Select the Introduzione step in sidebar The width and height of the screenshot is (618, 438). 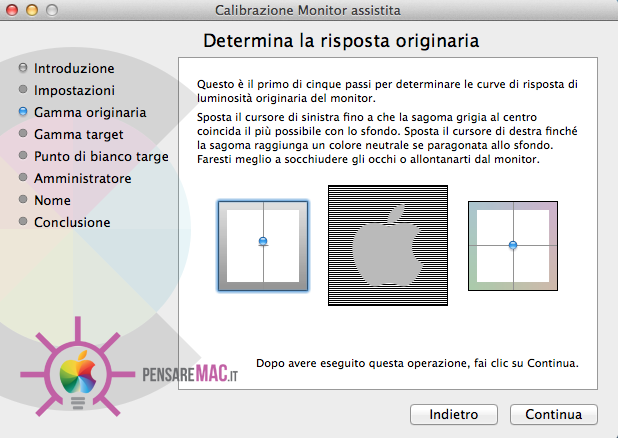(x=74, y=68)
